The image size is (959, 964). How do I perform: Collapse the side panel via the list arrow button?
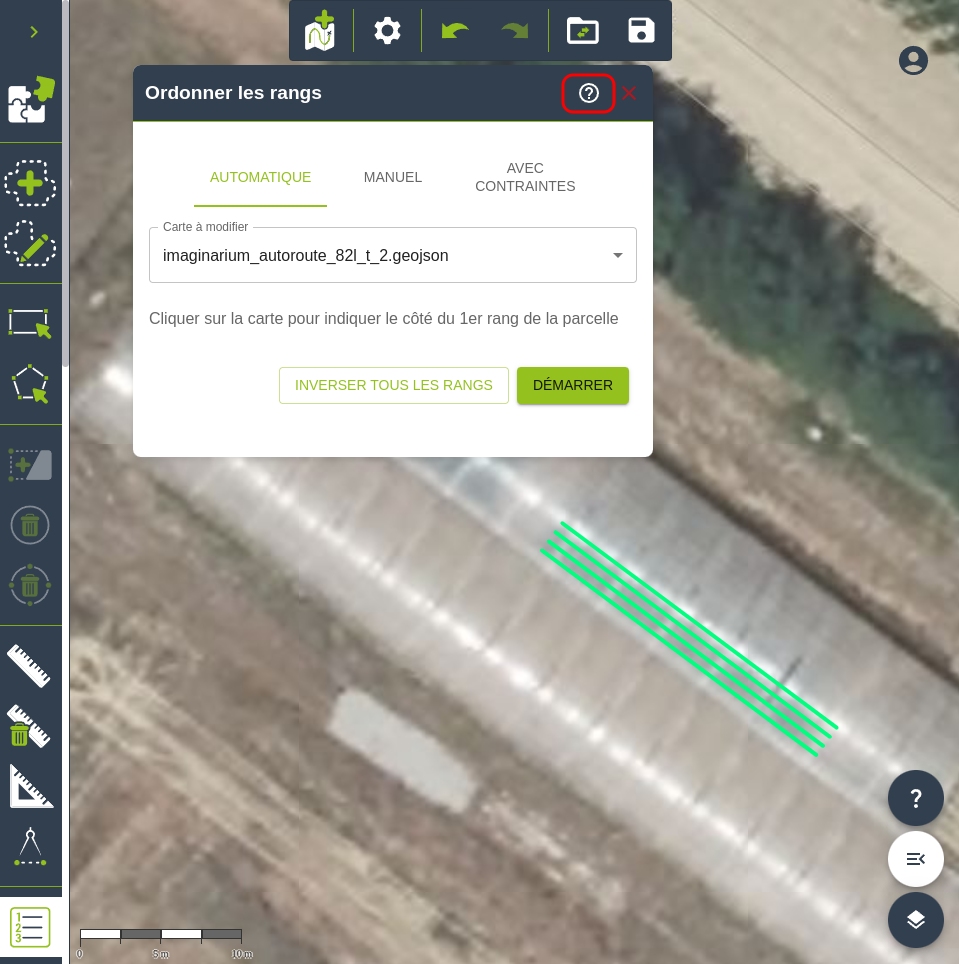tap(915, 859)
